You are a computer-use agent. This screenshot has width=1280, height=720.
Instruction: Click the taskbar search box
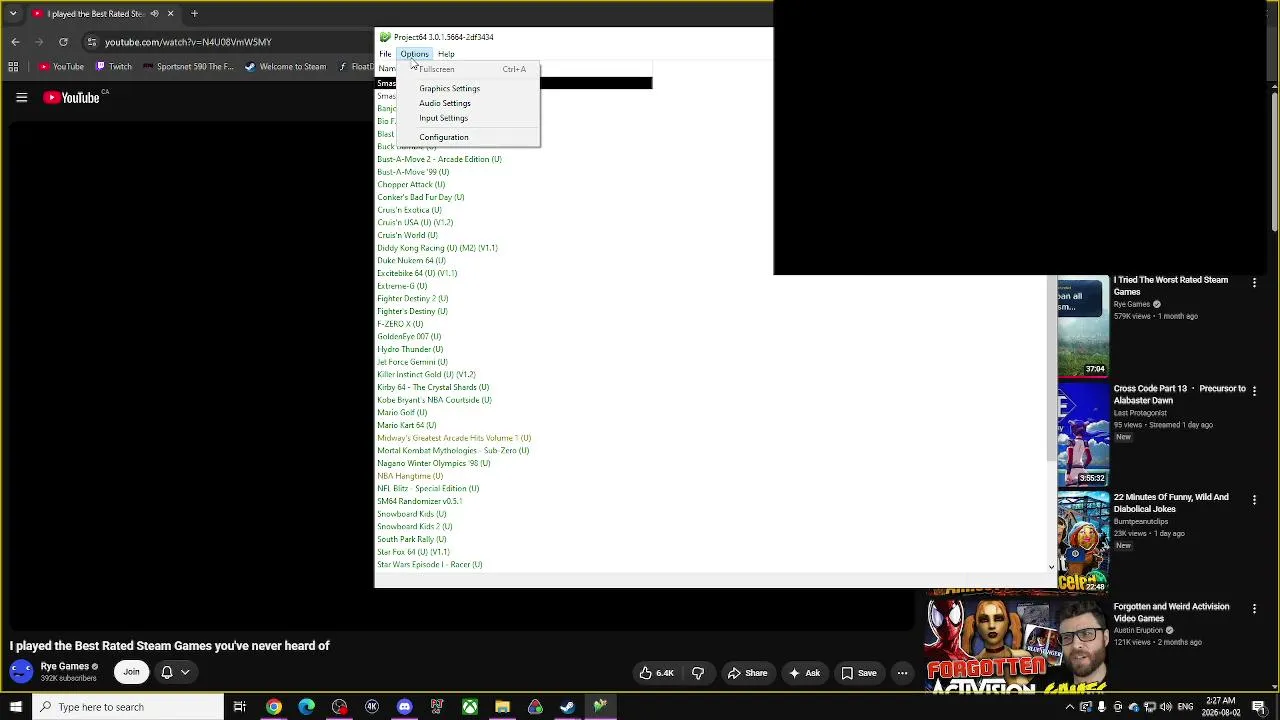click(x=127, y=707)
